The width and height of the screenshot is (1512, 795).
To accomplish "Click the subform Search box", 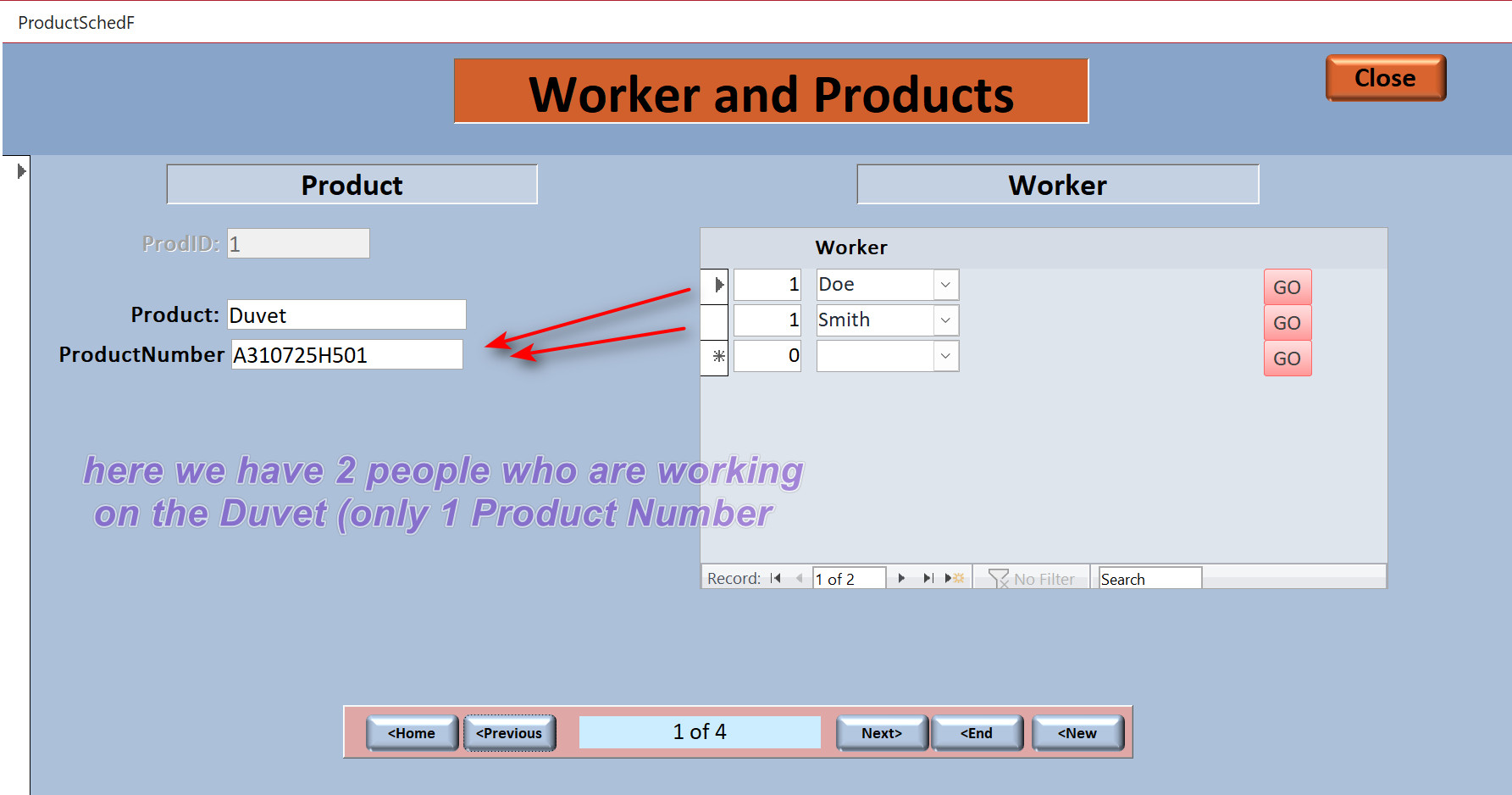I will (1149, 579).
